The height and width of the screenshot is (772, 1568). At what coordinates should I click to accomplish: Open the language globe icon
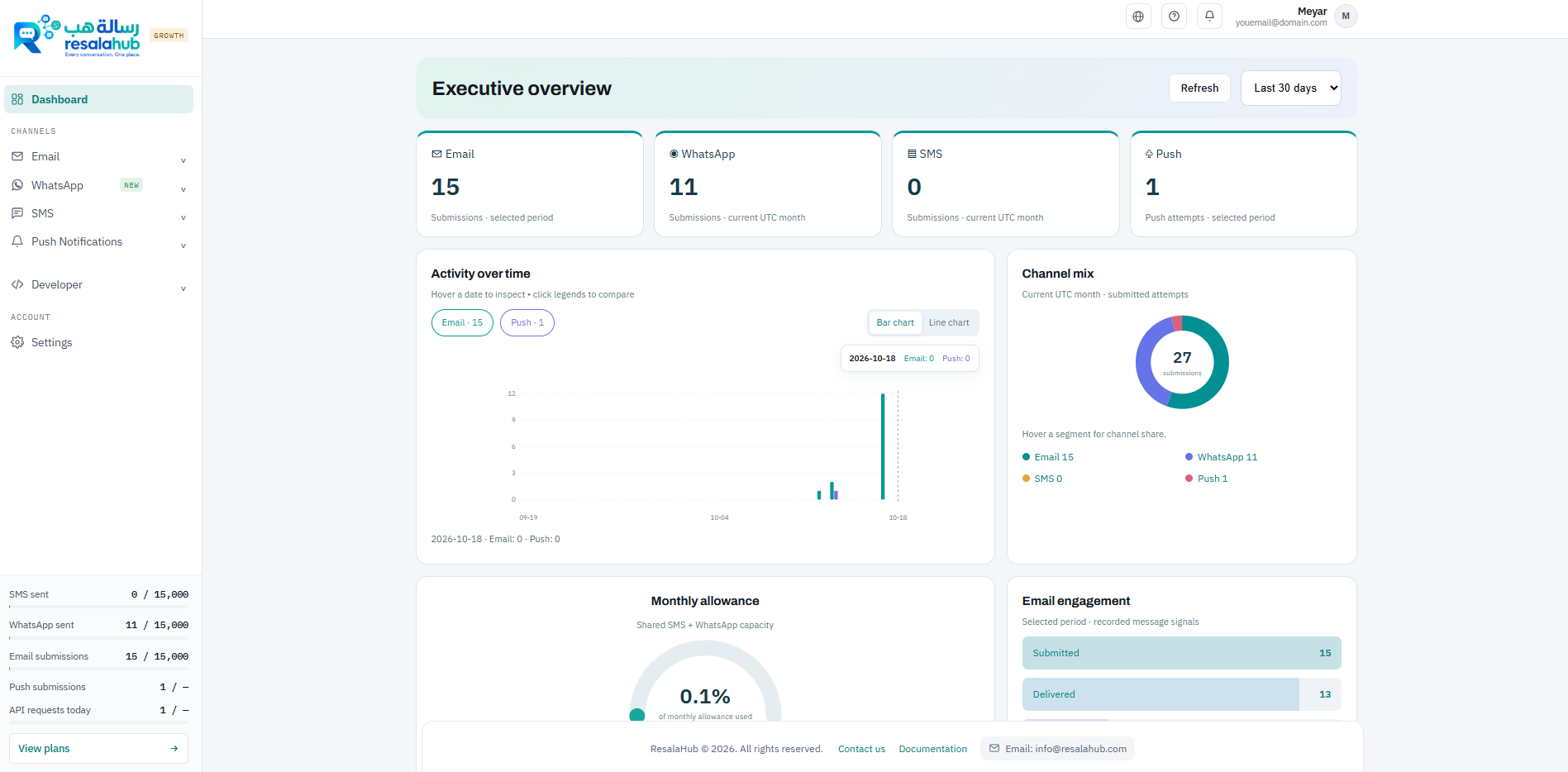[x=1138, y=17]
